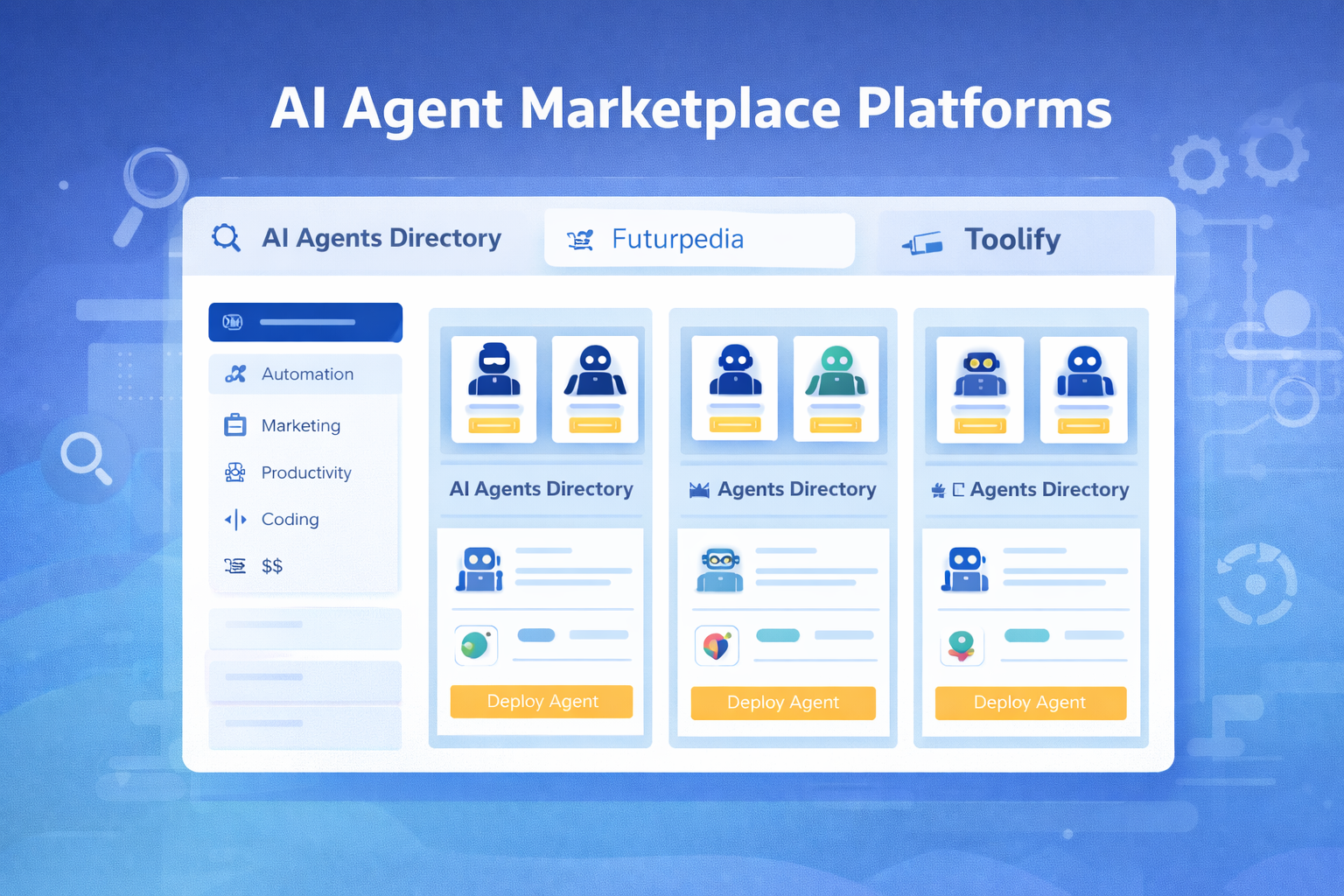The image size is (1344, 896).
Task: Click the robot icon above the middle Deploy Agent button
Action: (x=719, y=569)
